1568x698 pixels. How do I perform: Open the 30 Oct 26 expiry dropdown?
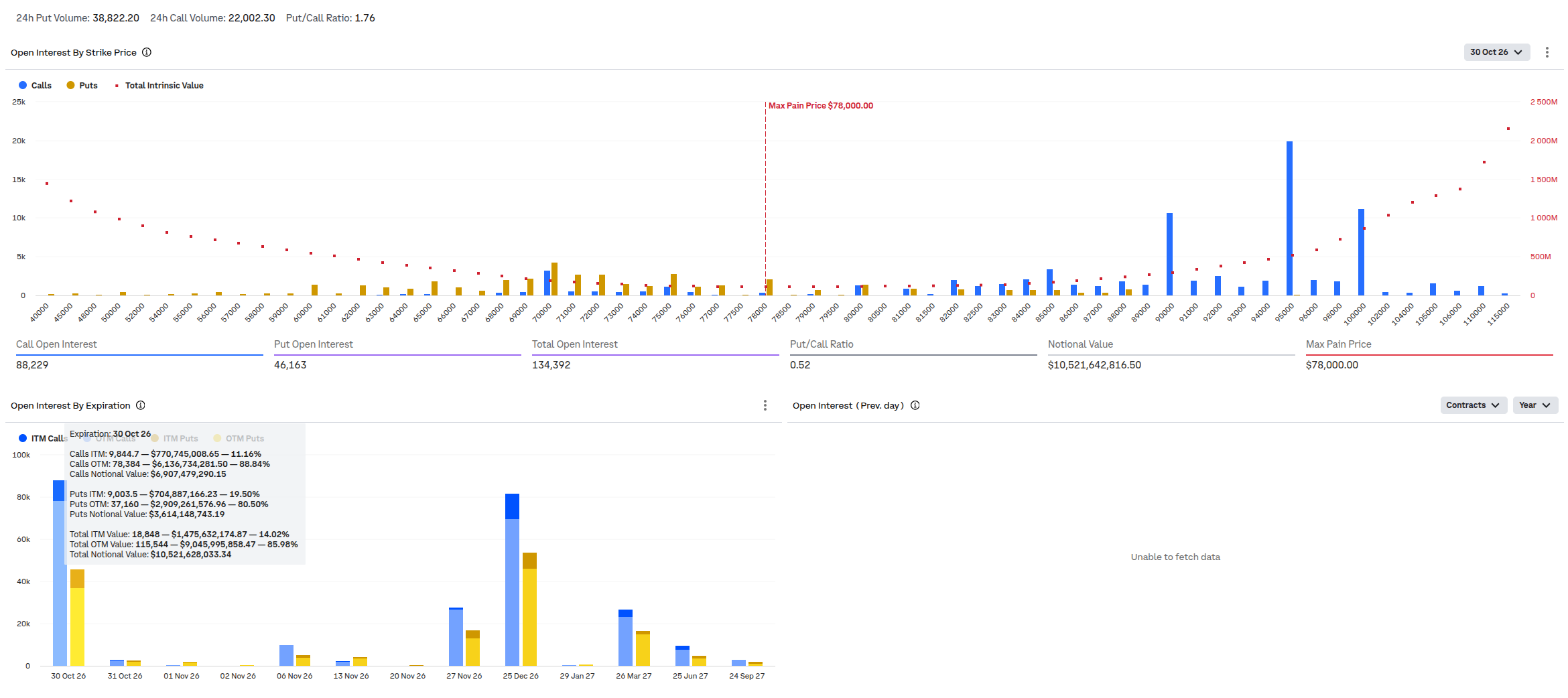coord(1497,52)
